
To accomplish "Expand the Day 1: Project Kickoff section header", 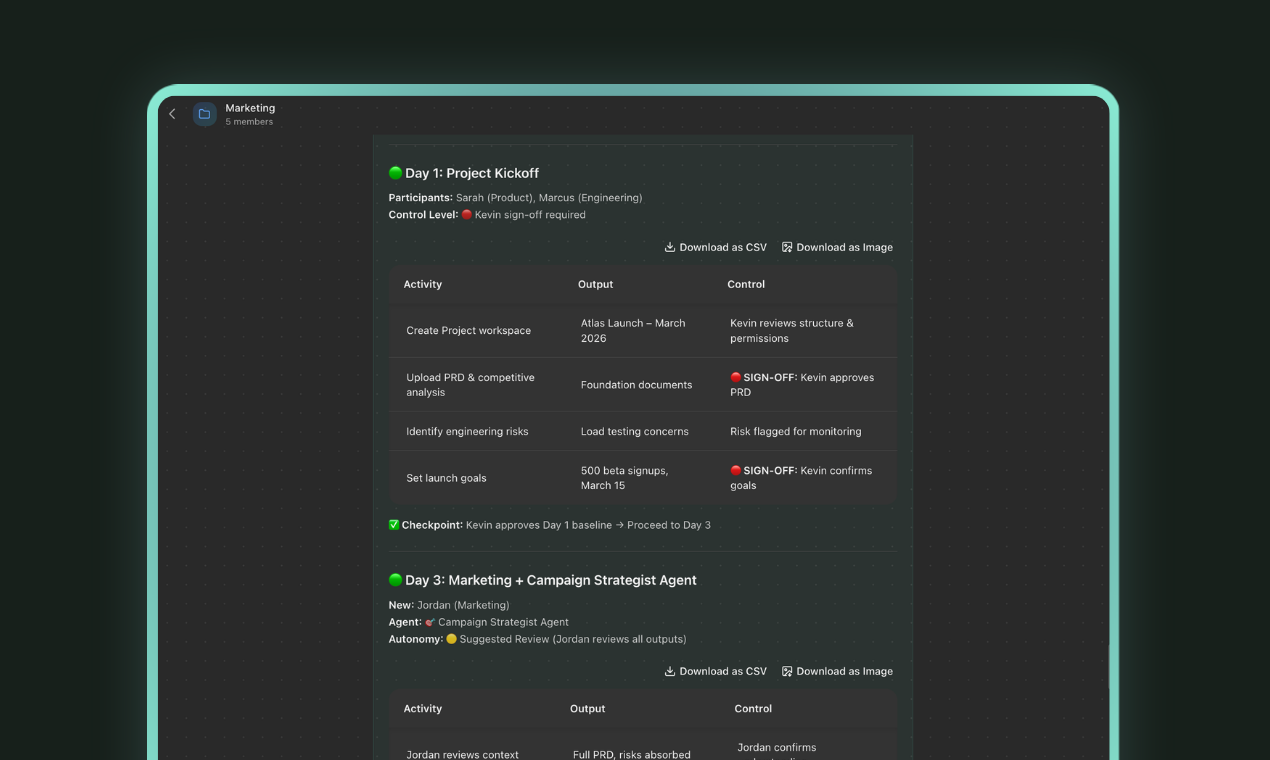I will pyautogui.click(x=471, y=172).
